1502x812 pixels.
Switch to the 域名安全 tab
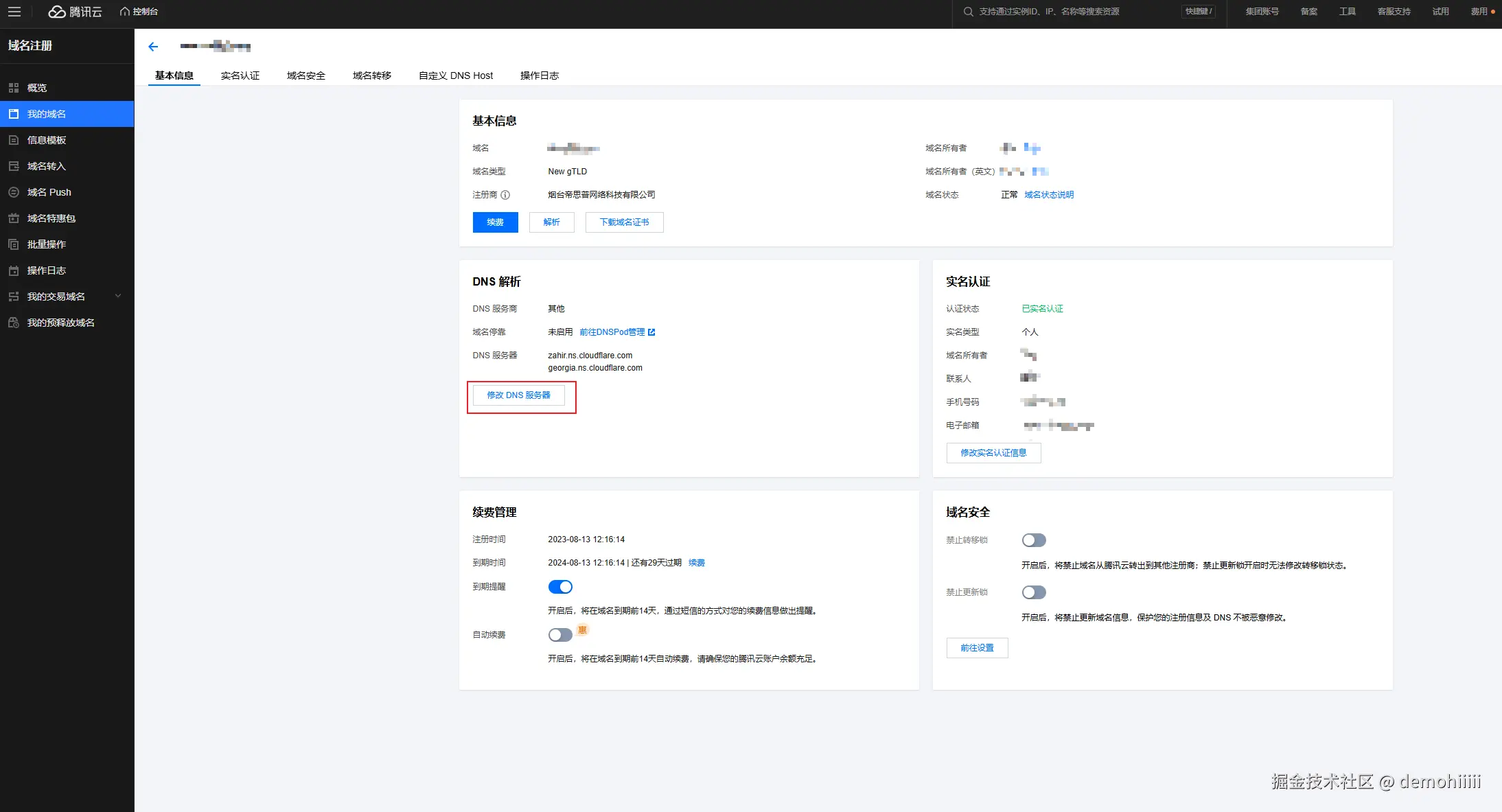click(x=306, y=76)
